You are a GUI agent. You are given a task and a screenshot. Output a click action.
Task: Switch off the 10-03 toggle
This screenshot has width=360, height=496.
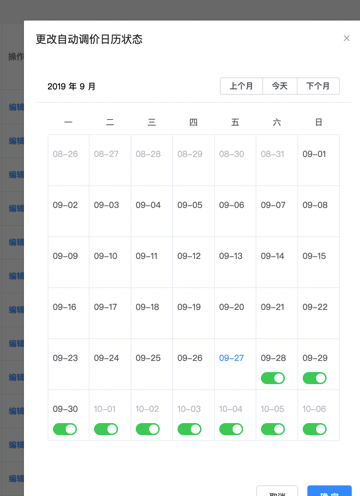(x=189, y=429)
